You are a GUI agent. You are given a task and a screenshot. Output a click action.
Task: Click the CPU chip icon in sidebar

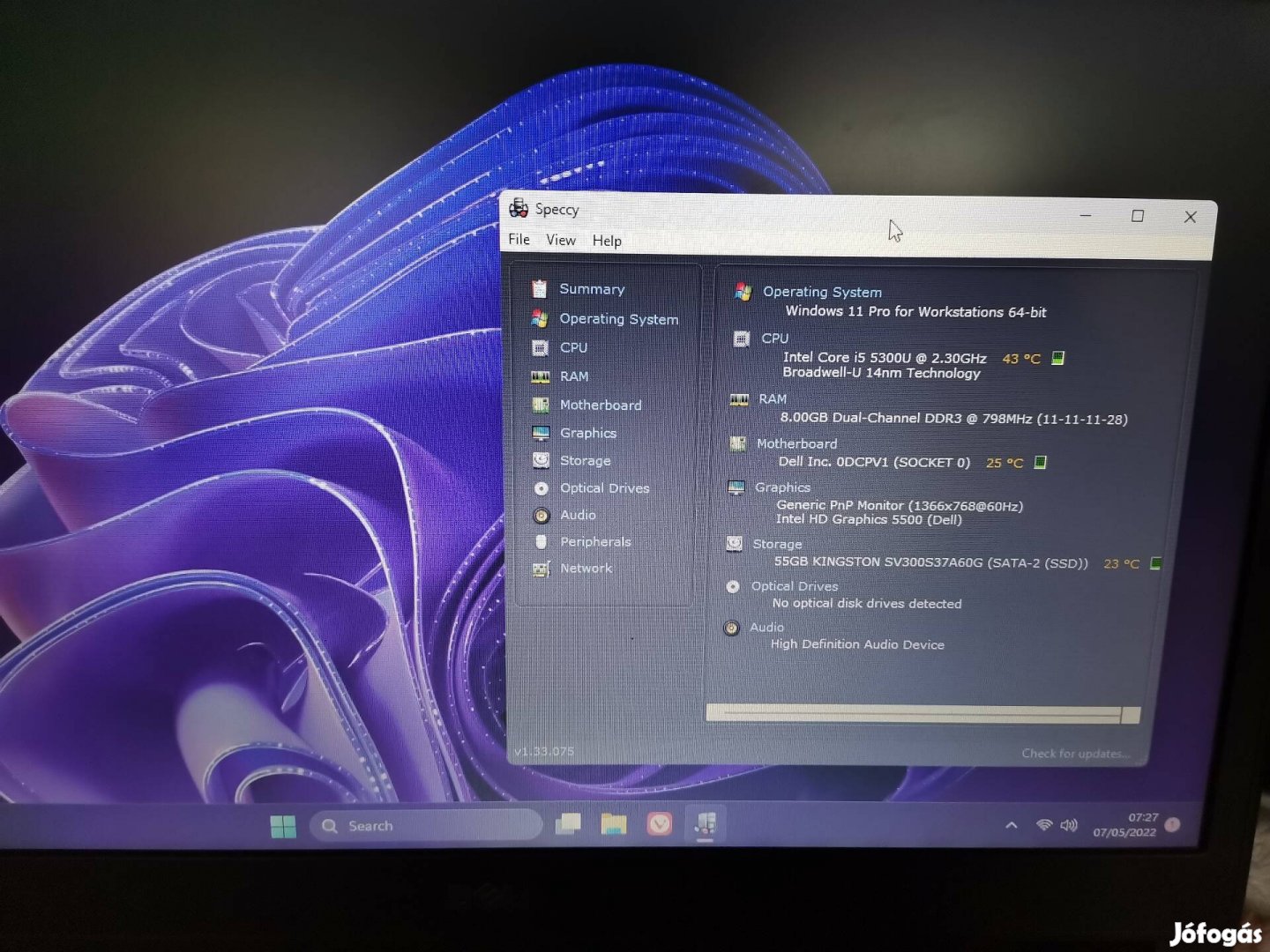(x=540, y=347)
